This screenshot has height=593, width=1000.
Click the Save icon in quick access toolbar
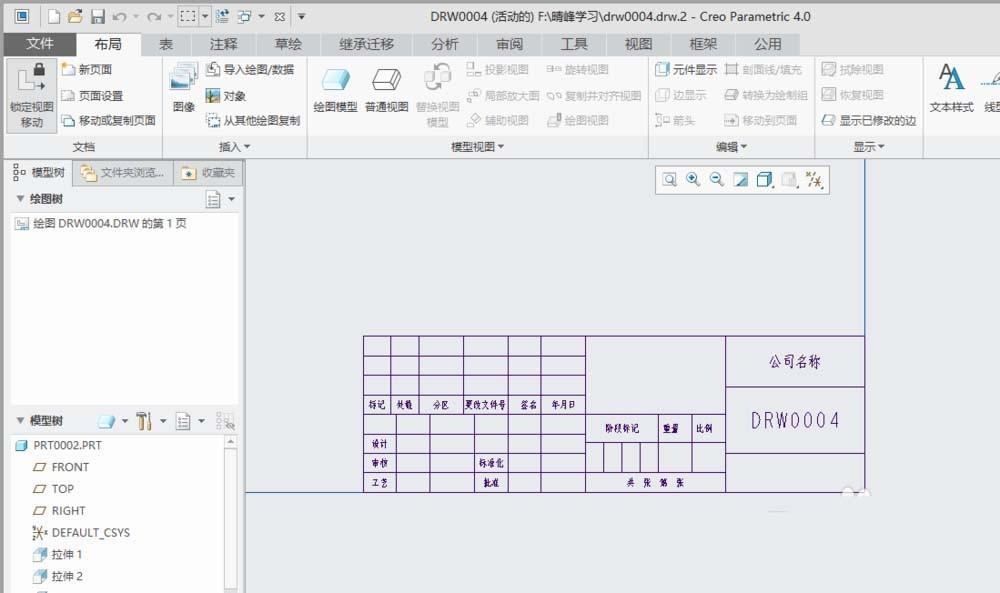pos(97,14)
